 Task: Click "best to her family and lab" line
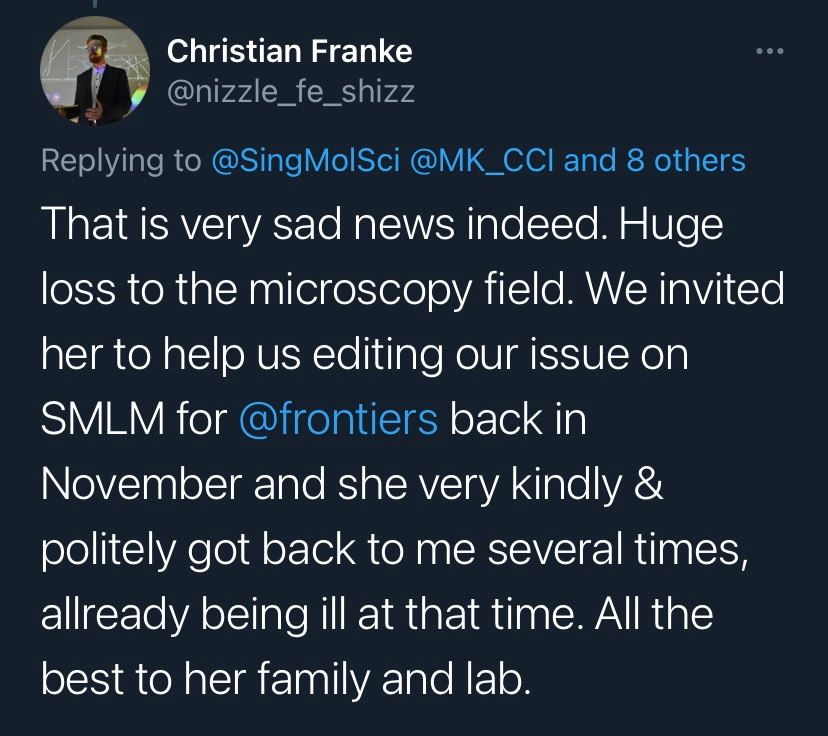[283, 678]
